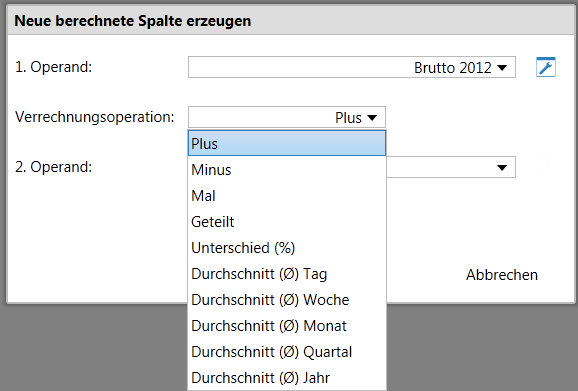Select Durchschnitt (Ø) Quartal option
The height and width of the screenshot is (391, 578).
(287, 352)
